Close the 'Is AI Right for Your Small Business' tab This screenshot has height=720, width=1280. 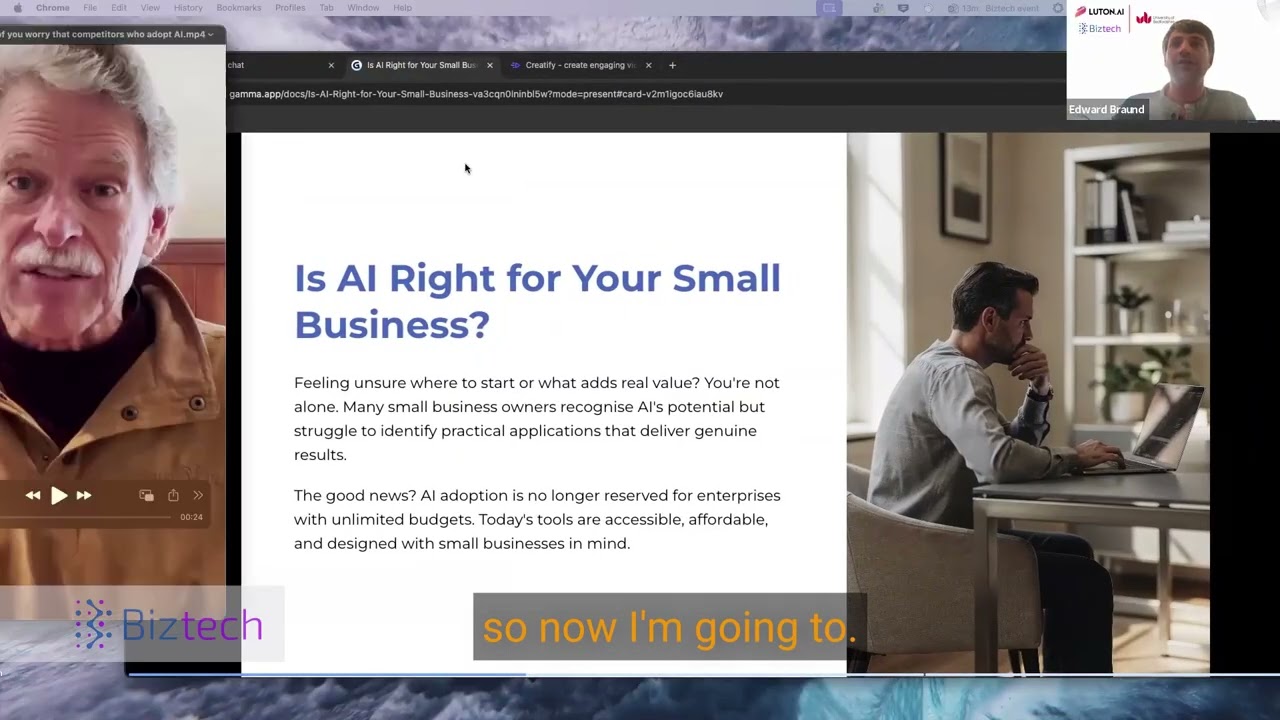(x=490, y=65)
